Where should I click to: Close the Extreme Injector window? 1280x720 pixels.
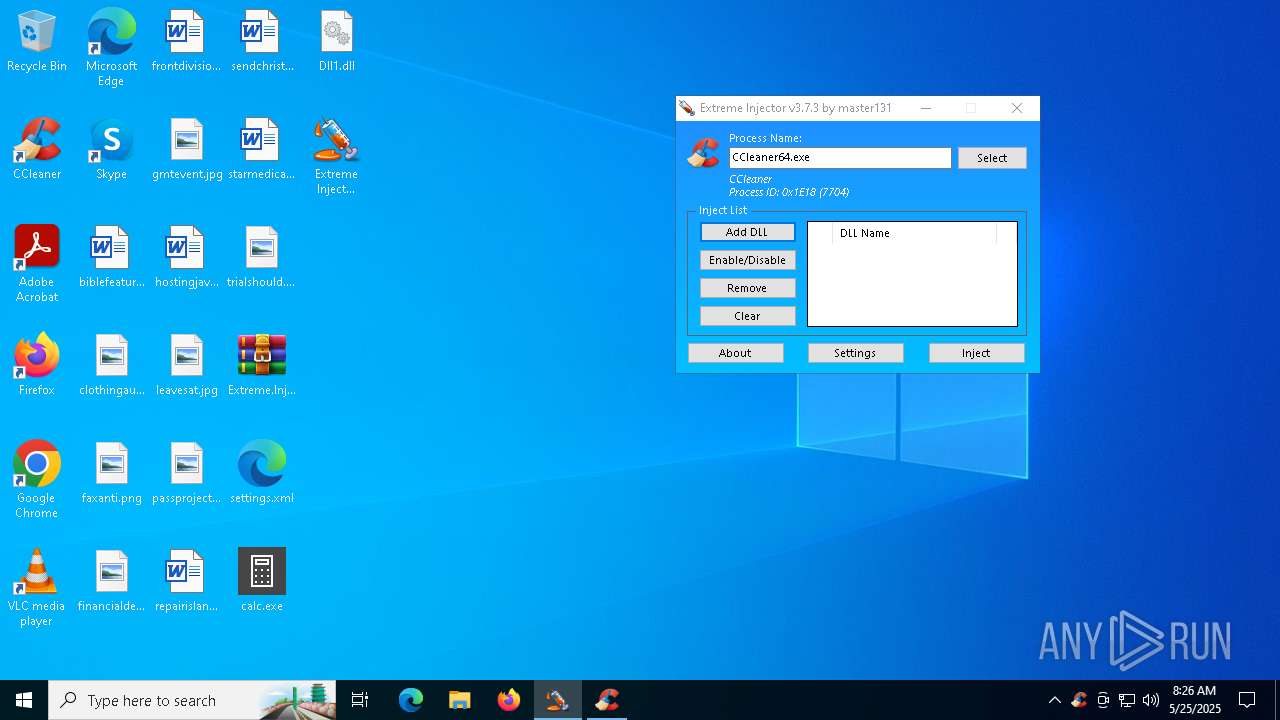(x=1017, y=108)
